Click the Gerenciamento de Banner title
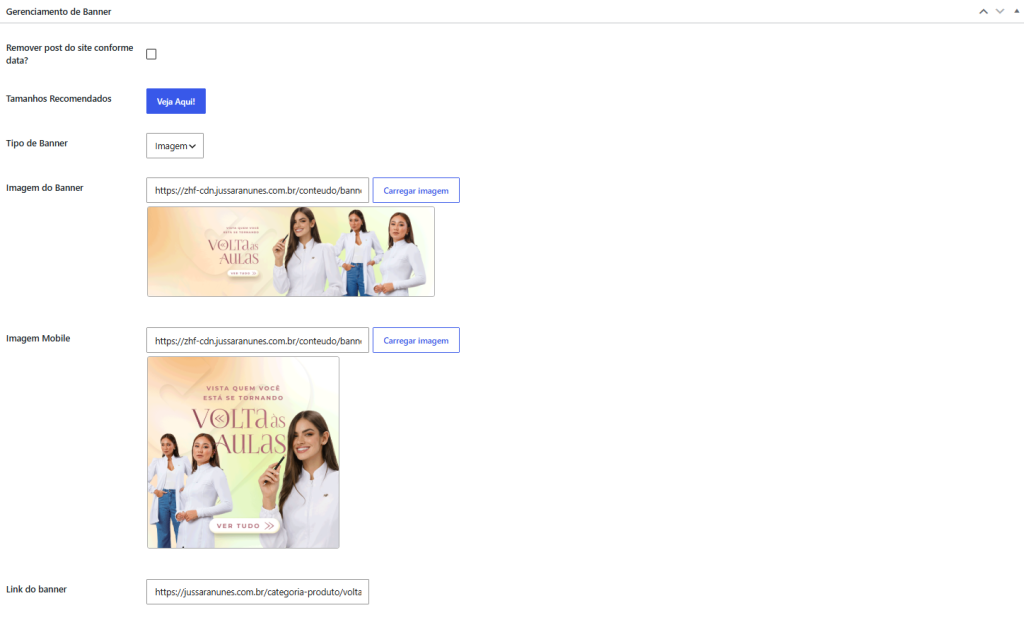Viewport: 1024px width, 620px height. pyautogui.click(x=59, y=12)
